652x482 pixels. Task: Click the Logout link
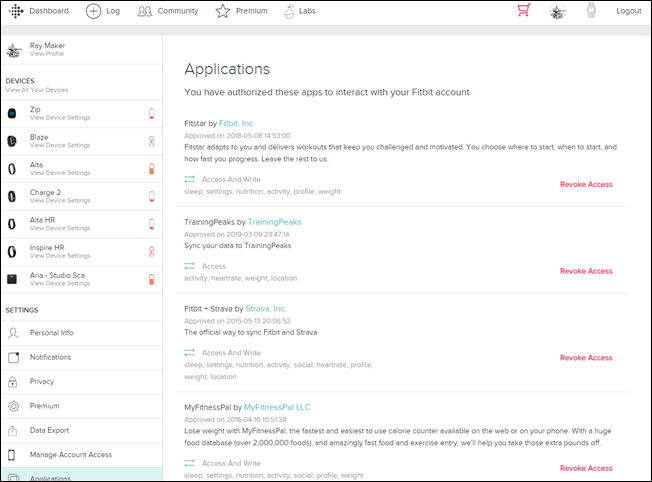[629, 11]
